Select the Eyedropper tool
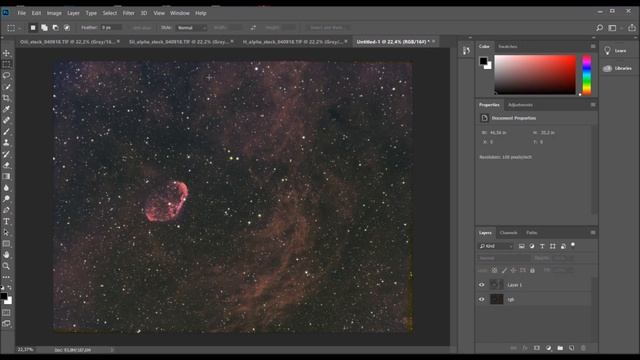The width and height of the screenshot is (640, 360). click(7, 109)
